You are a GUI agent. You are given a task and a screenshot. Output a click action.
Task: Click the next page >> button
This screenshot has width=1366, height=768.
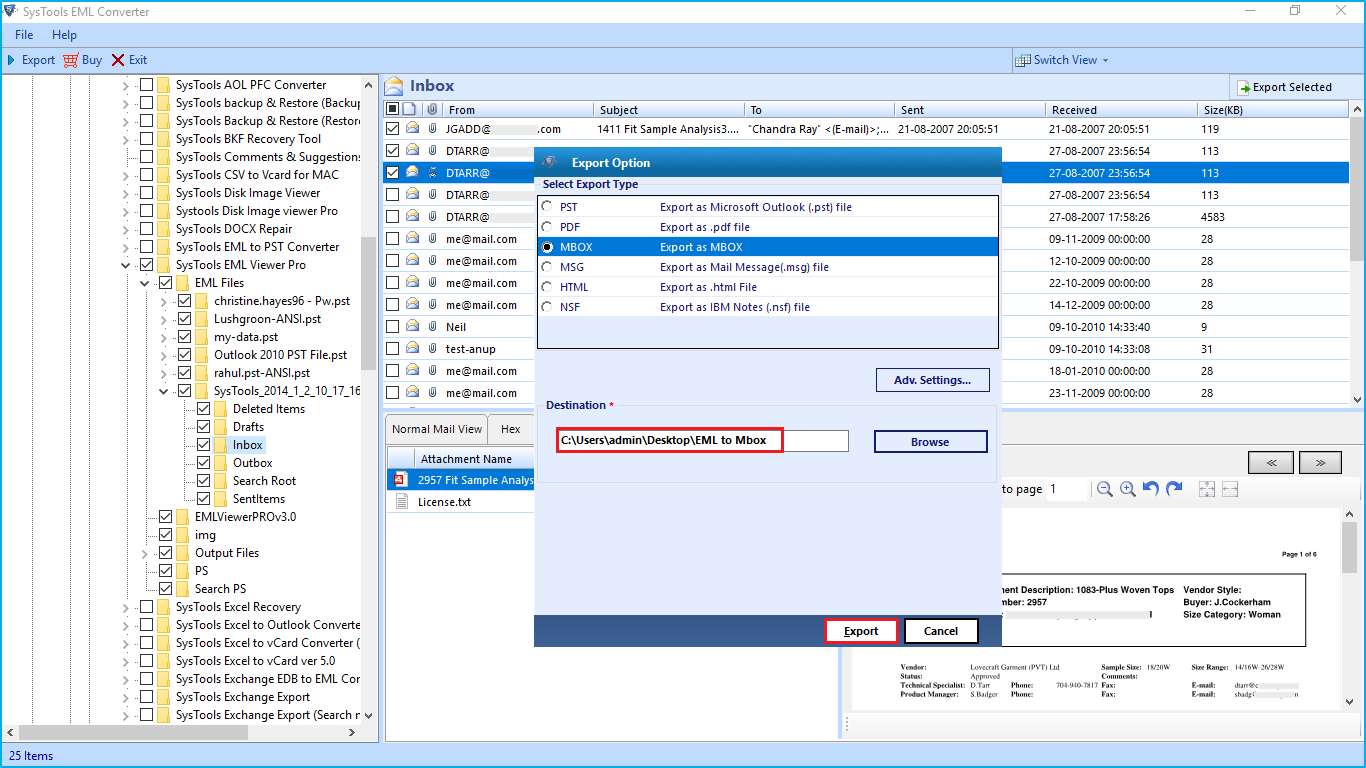pyautogui.click(x=1320, y=463)
